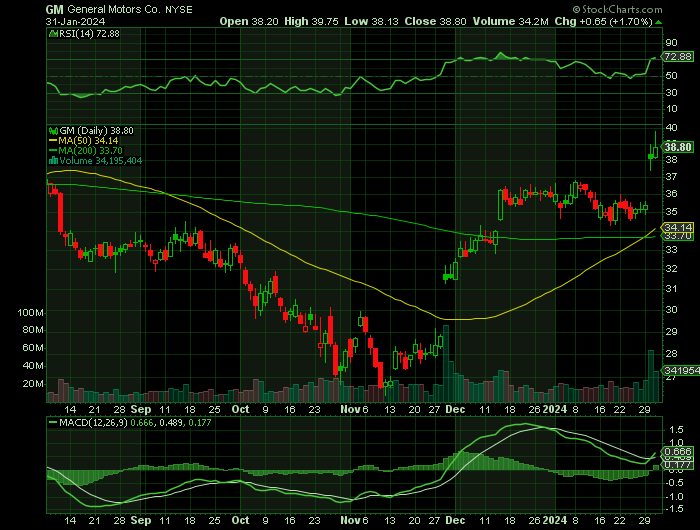The width and height of the screenshot is (700, 530).
Task: Click the 1.5 level on MACD axis
Action: (x=674, y=430)
